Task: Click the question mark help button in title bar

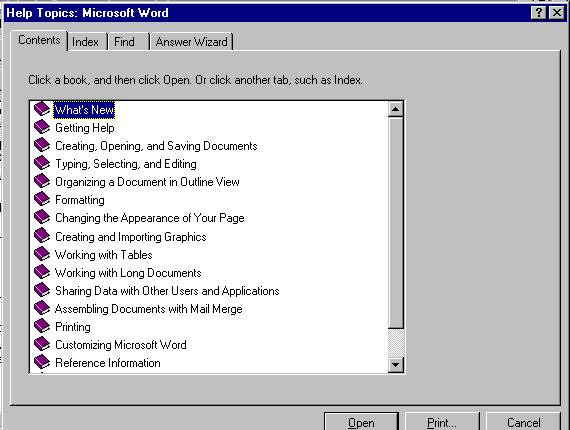Action: (x=538, y=13)
